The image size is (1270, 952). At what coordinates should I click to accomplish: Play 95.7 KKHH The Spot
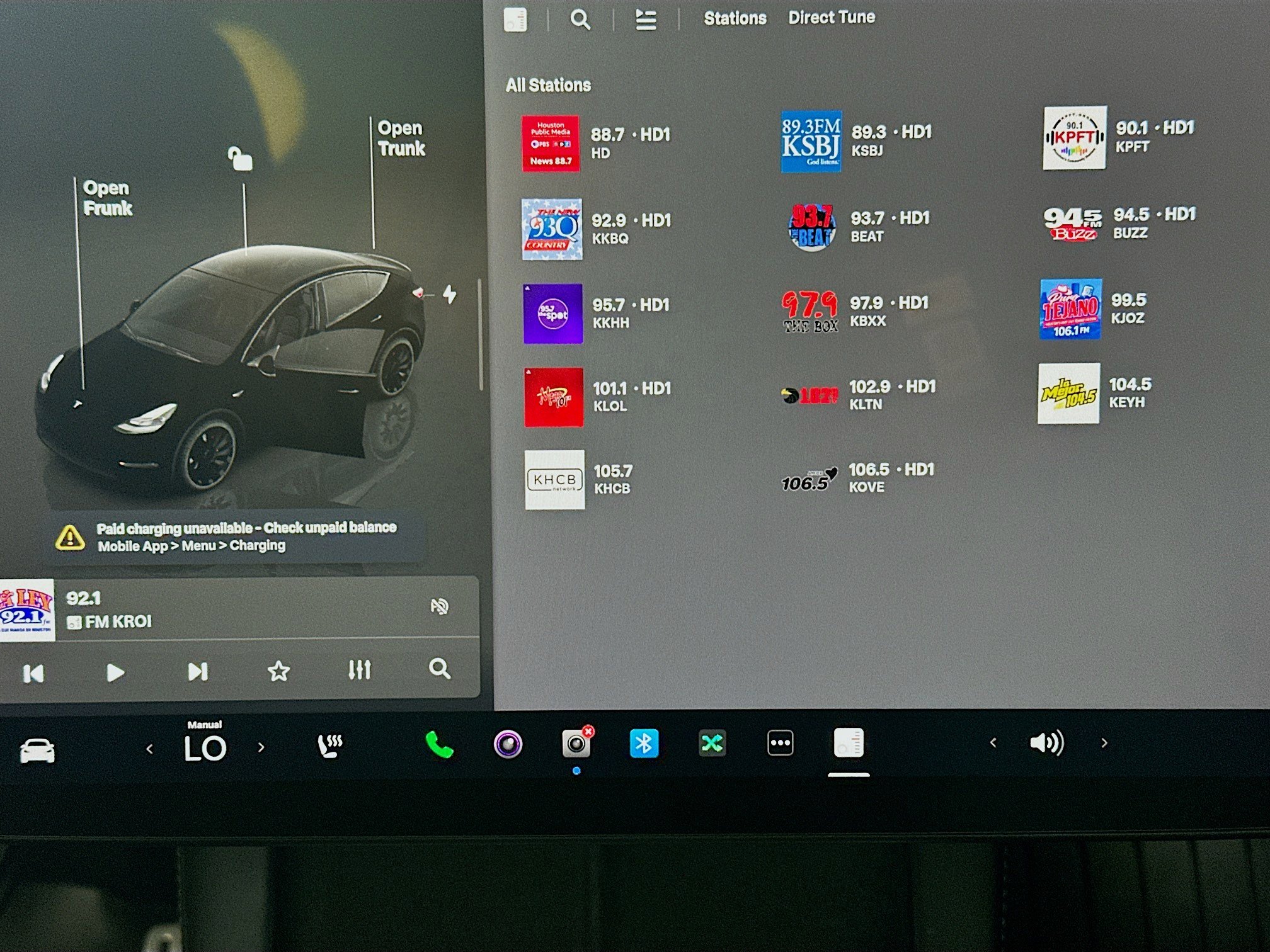click(597, 314)
